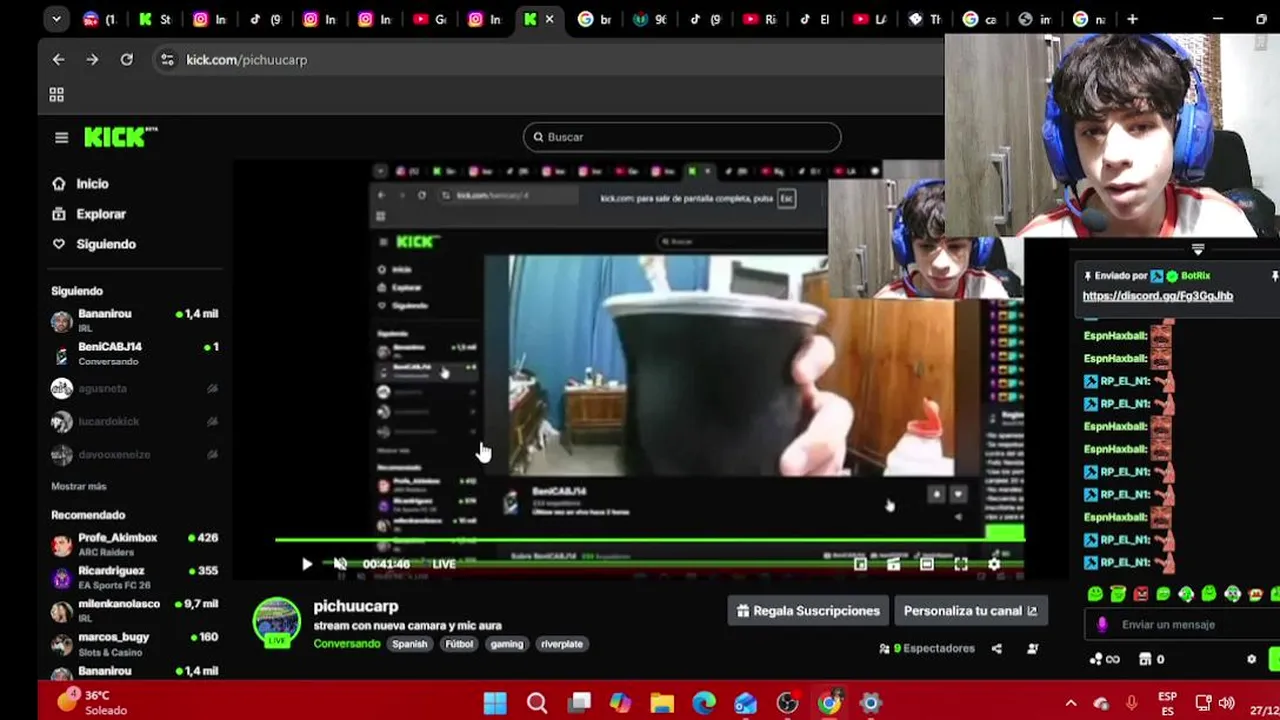Image resolution: width=1280 pixels, height=720 pixels.
Task: Open the discord.gg invite link
Action: [1157, 296]
